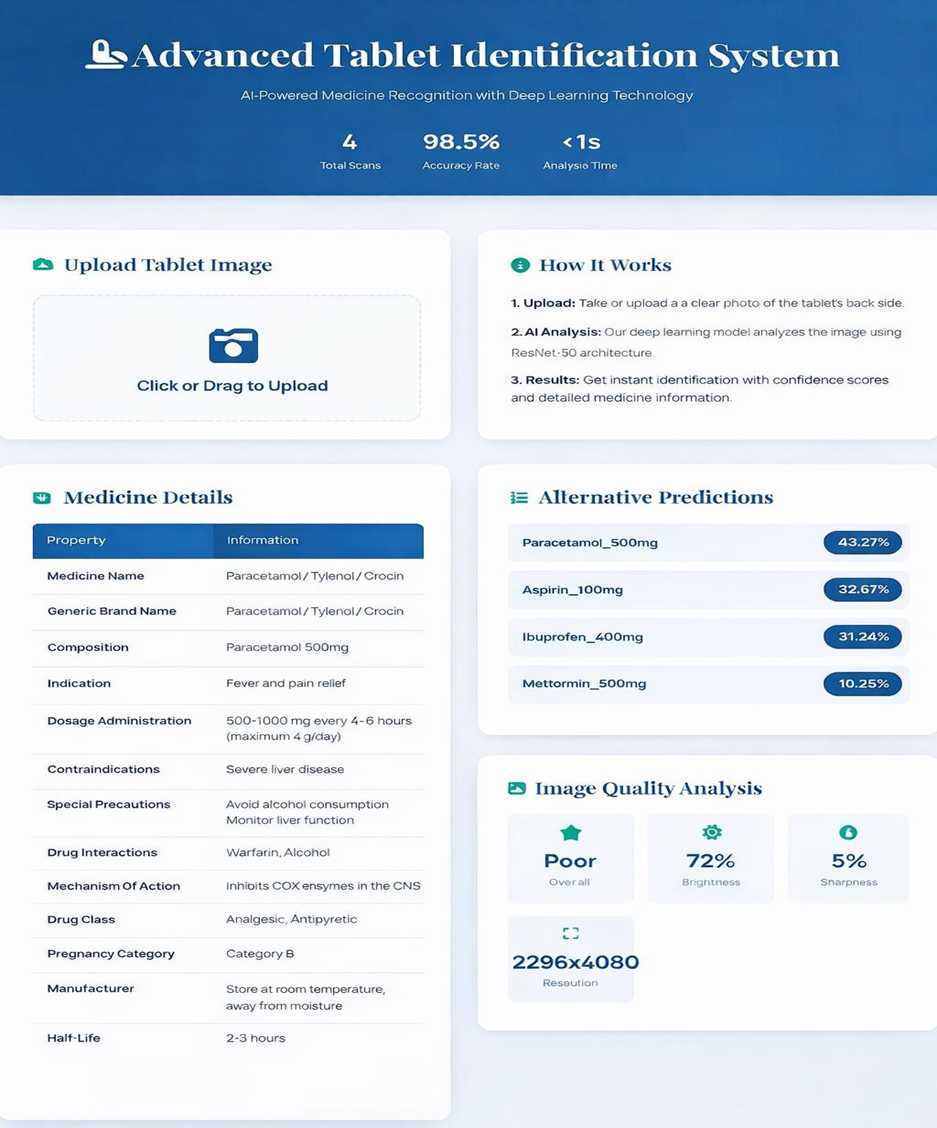Click the 2296x4080 resolution card

coord(570,960)
